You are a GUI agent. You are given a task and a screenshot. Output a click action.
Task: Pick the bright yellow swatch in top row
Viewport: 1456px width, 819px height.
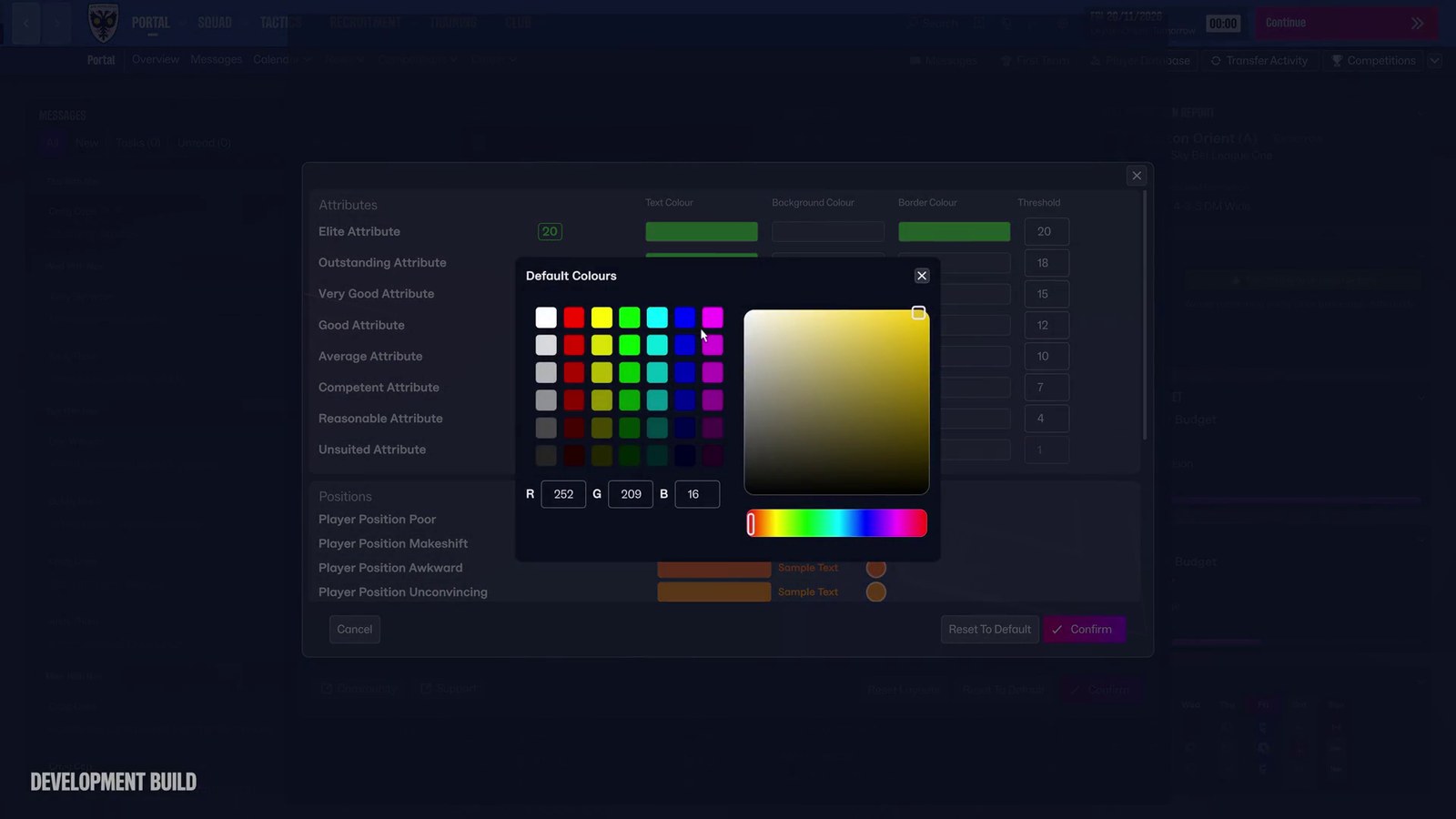click(x=602, y=318)
